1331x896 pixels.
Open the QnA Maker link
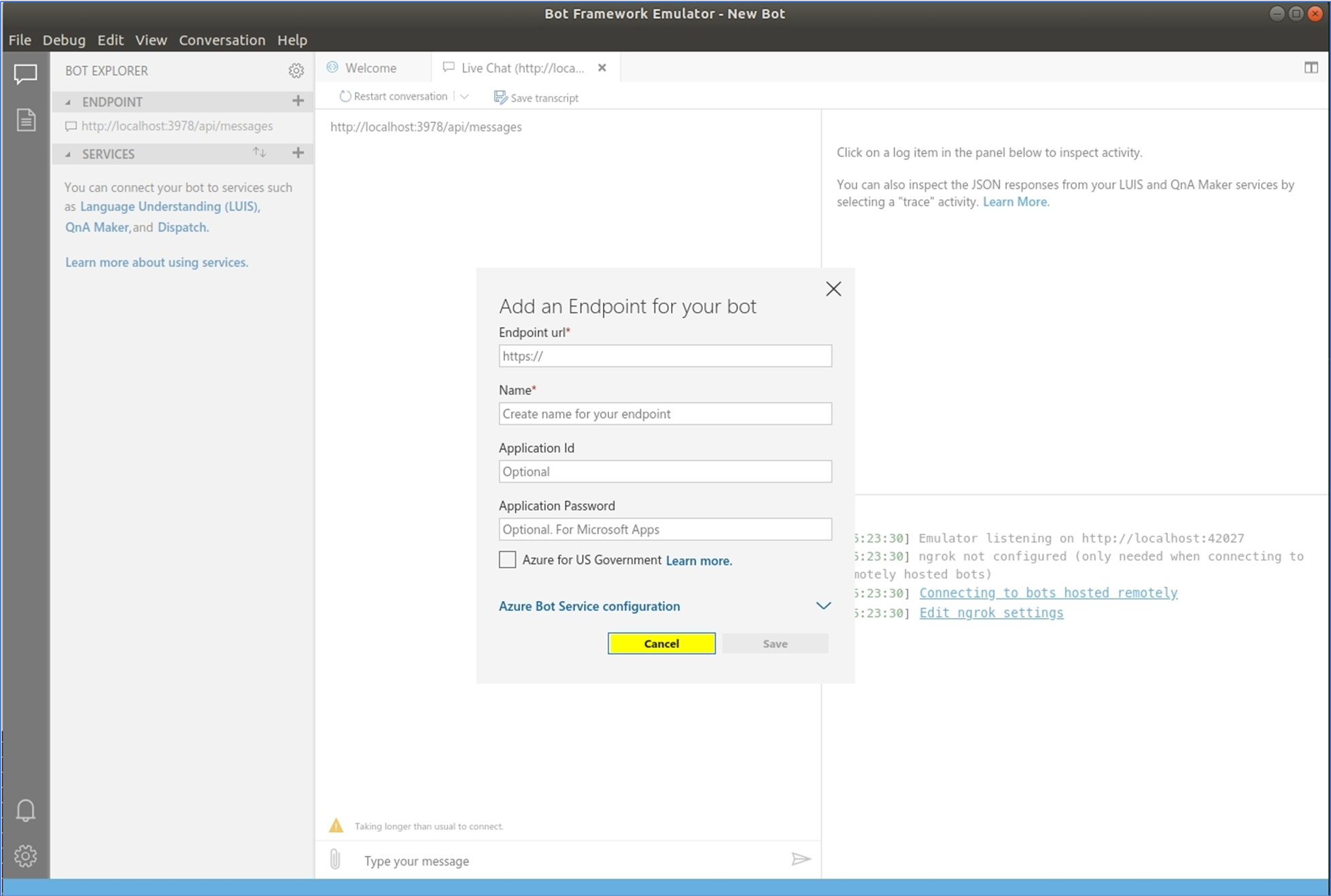[x=97, y=227]
